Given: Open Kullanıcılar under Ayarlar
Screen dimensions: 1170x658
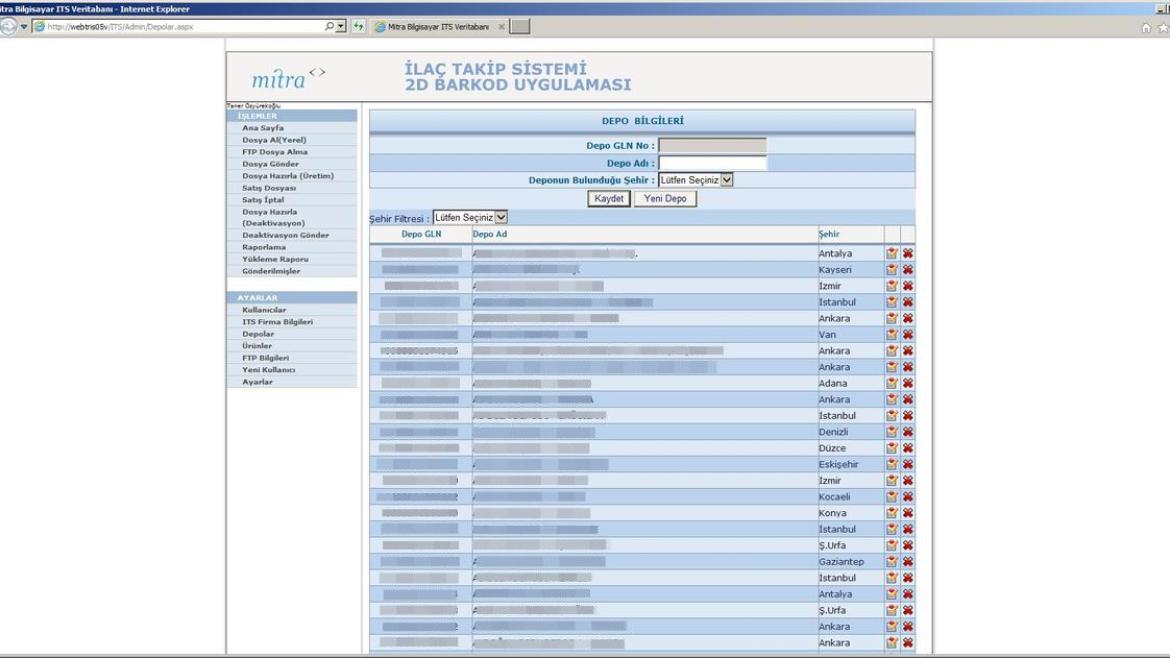Looking at the screenshot, I should click(264, 310).
